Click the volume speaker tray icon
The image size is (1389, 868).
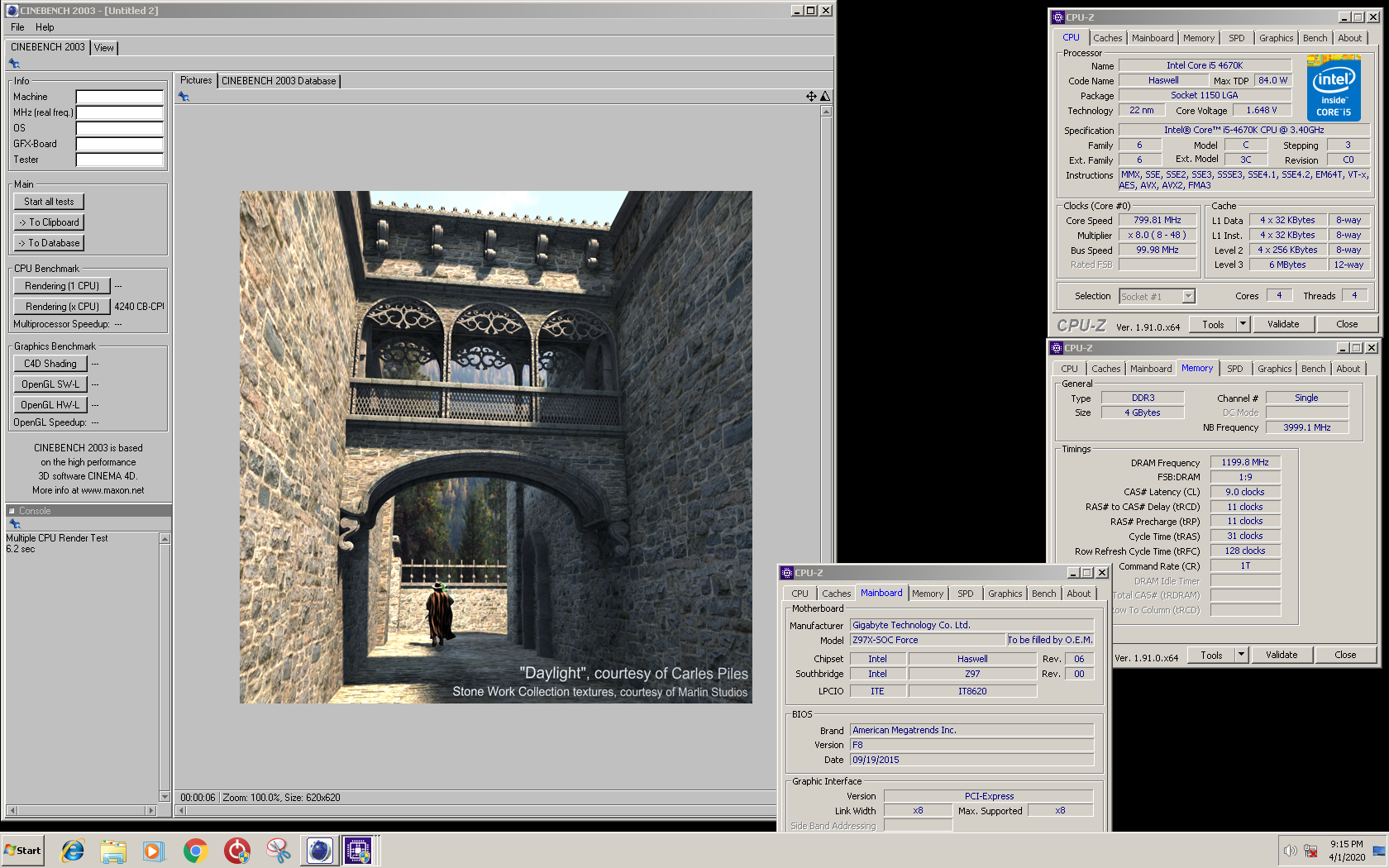[x=1290, y=850]
